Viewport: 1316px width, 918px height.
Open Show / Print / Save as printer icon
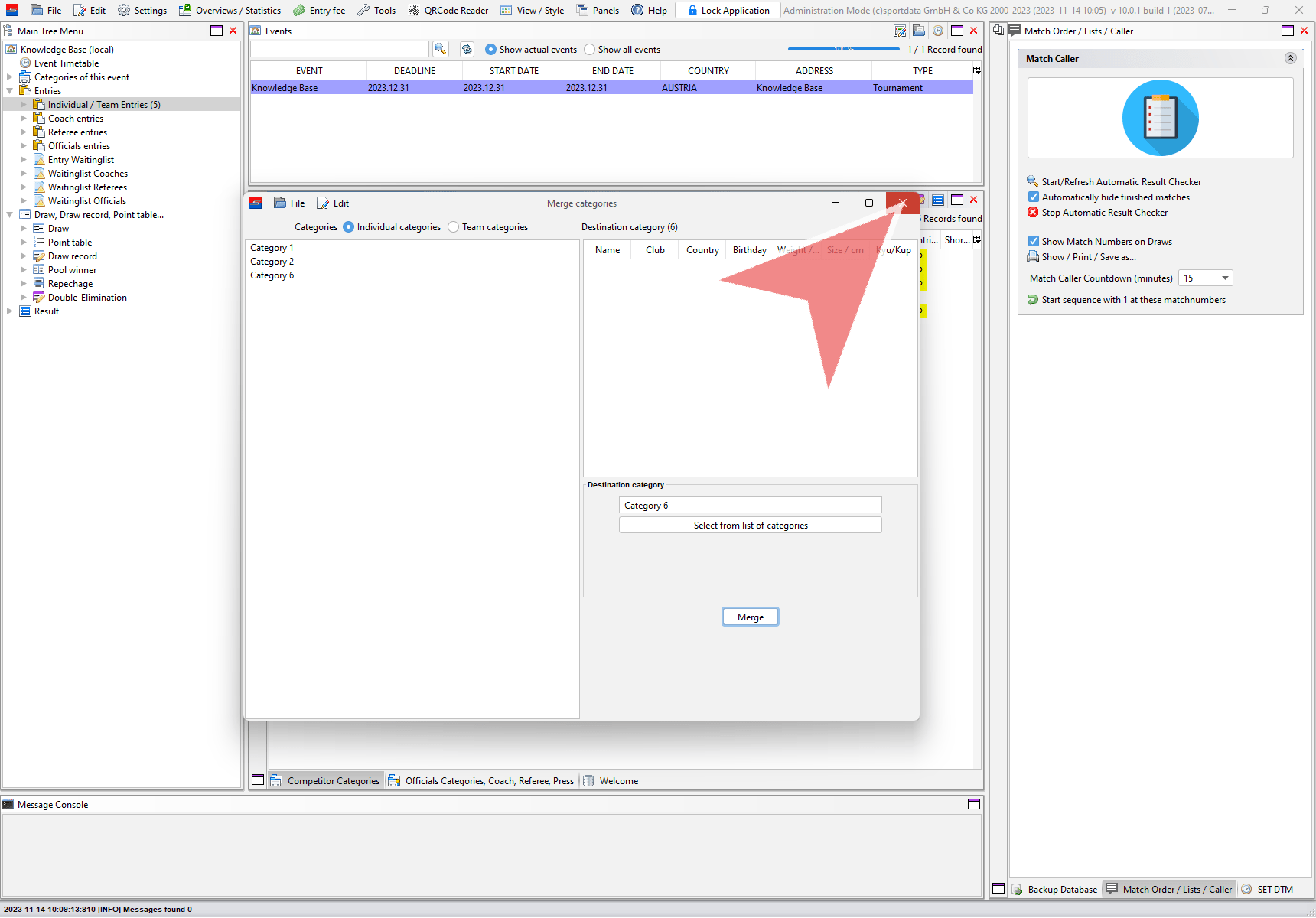coord(1033,257)
